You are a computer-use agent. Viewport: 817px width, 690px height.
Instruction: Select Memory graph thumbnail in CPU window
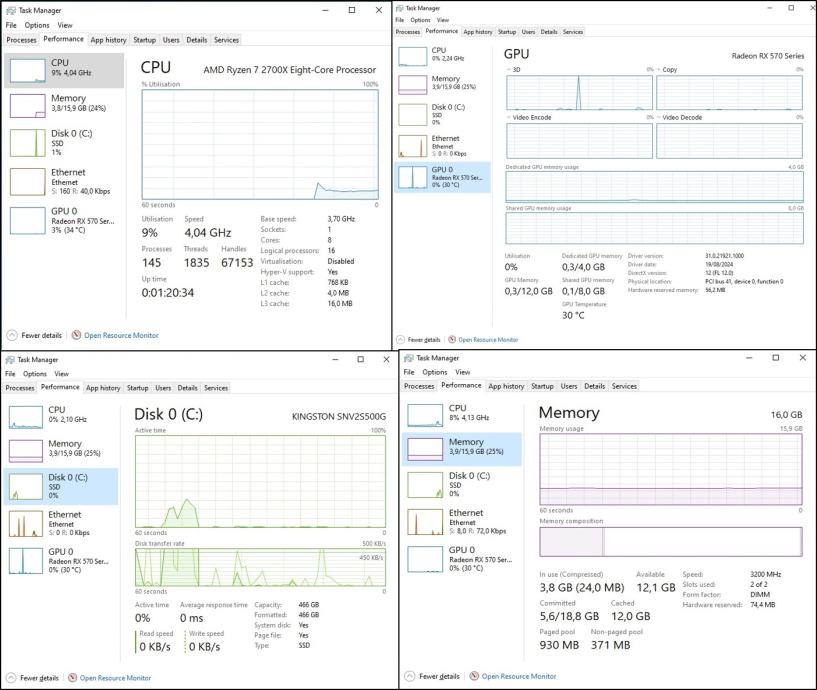pos(28,106)
